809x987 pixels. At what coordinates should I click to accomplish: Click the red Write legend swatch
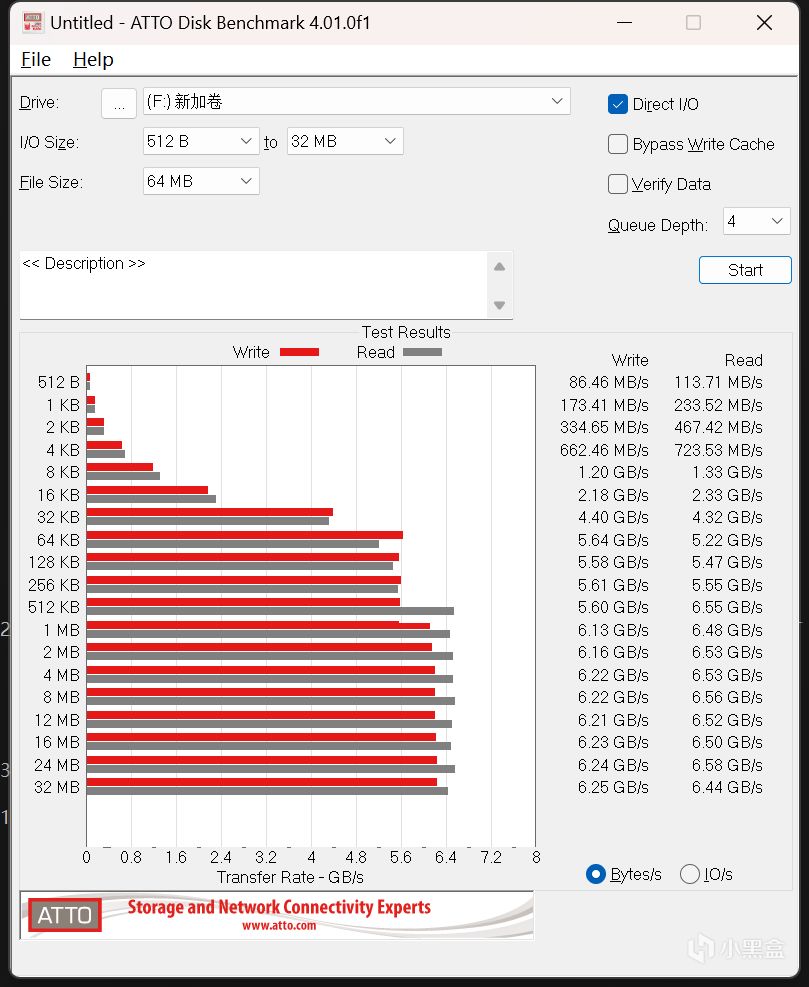tap(299, 352)
